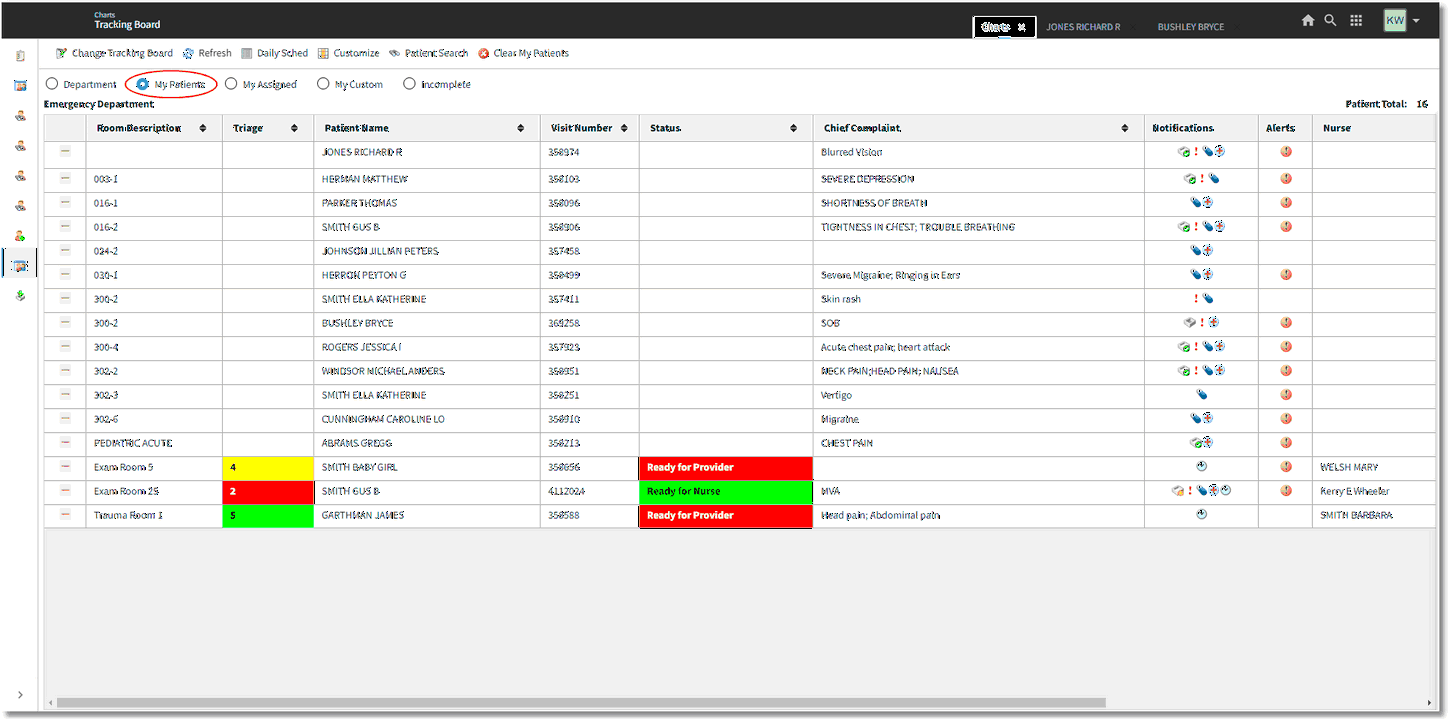Open patient JOHNSON JILLIAN PETERS
This screenshot has height=722, width=1450.
[x=380, y=251]
